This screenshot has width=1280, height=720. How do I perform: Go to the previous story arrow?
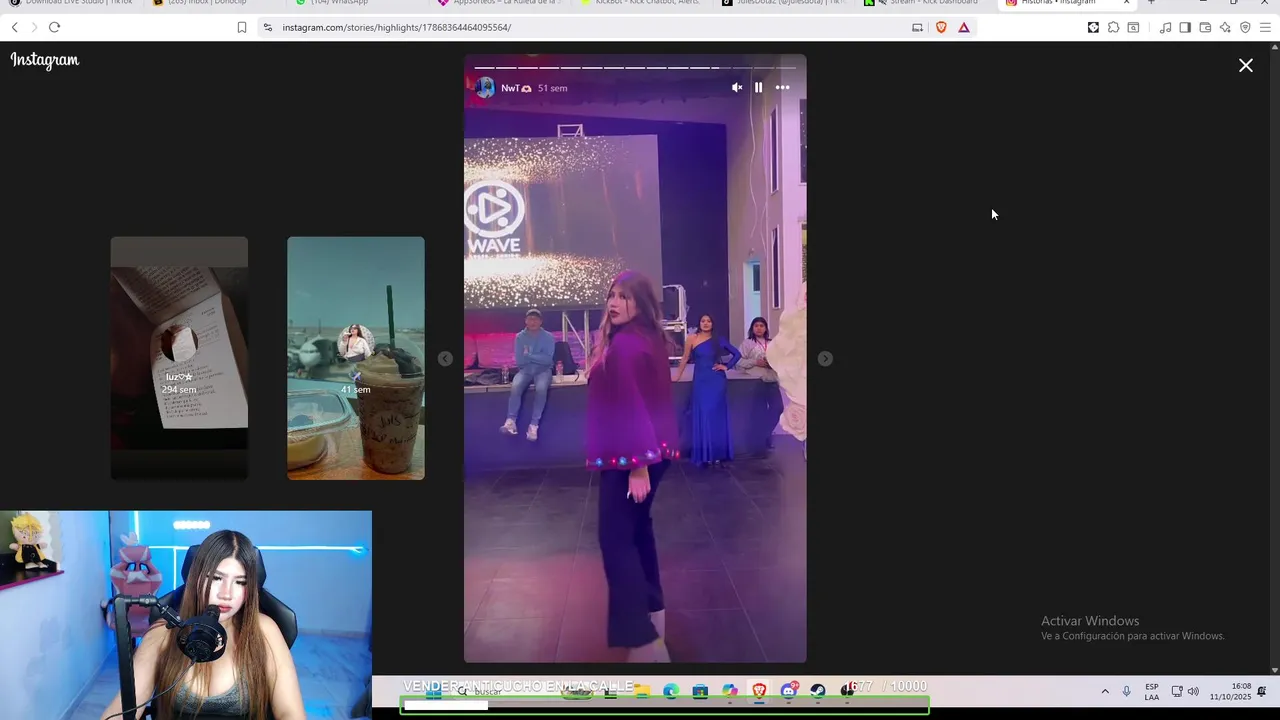click(445, 358)
